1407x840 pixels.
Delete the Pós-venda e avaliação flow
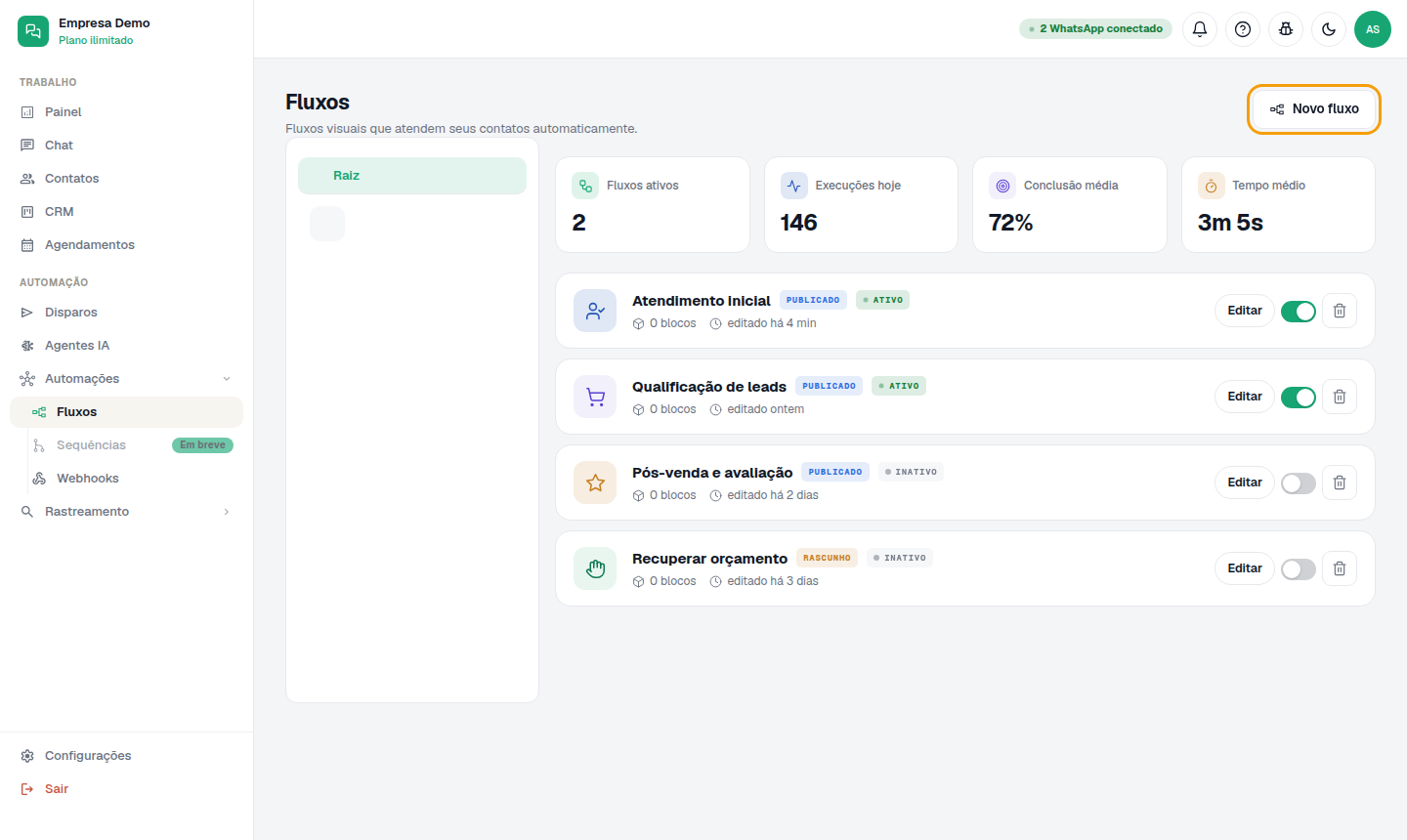click(1340, 483)
